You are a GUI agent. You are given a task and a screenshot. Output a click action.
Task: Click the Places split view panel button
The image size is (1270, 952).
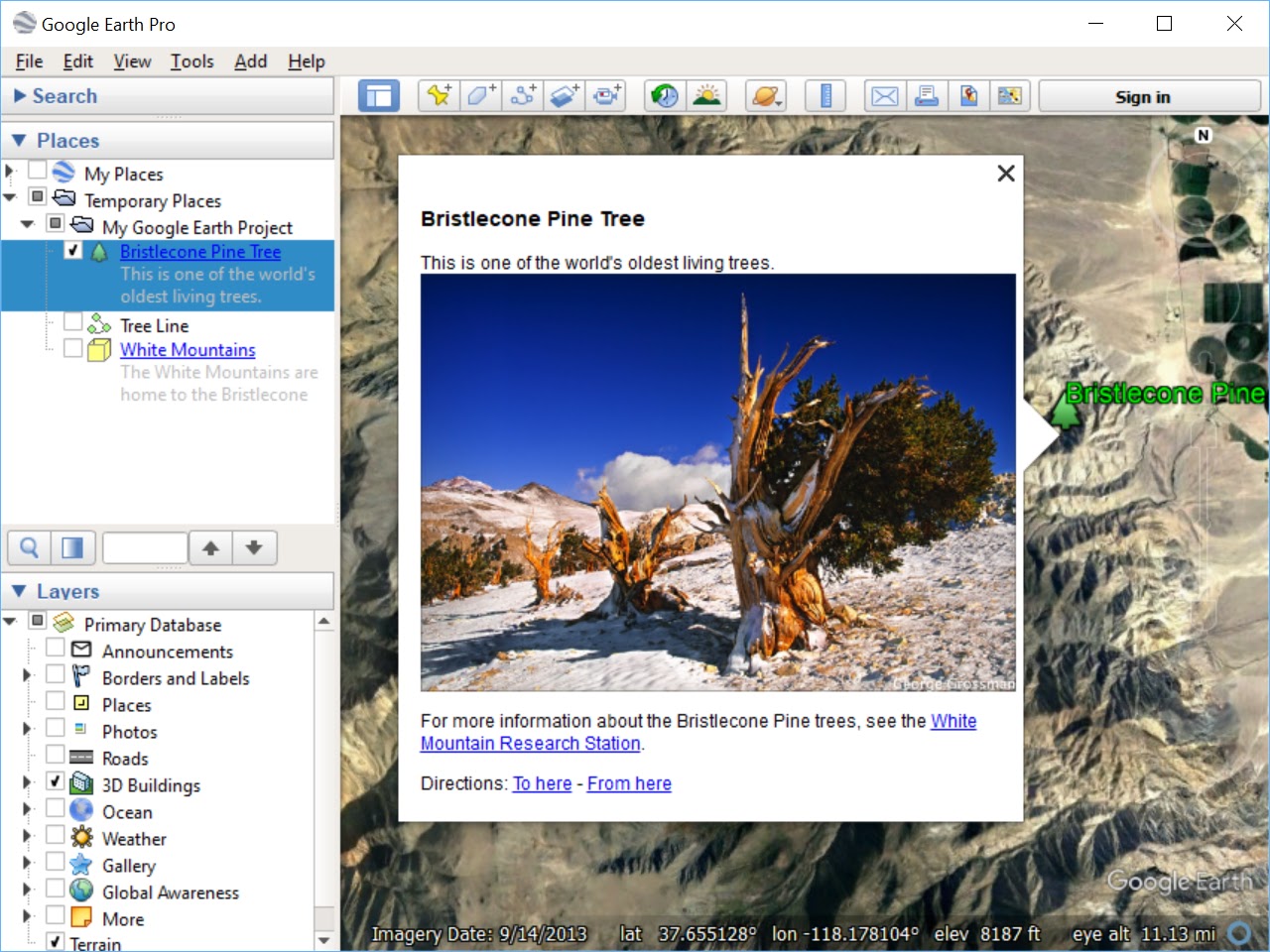click(72, 547)
